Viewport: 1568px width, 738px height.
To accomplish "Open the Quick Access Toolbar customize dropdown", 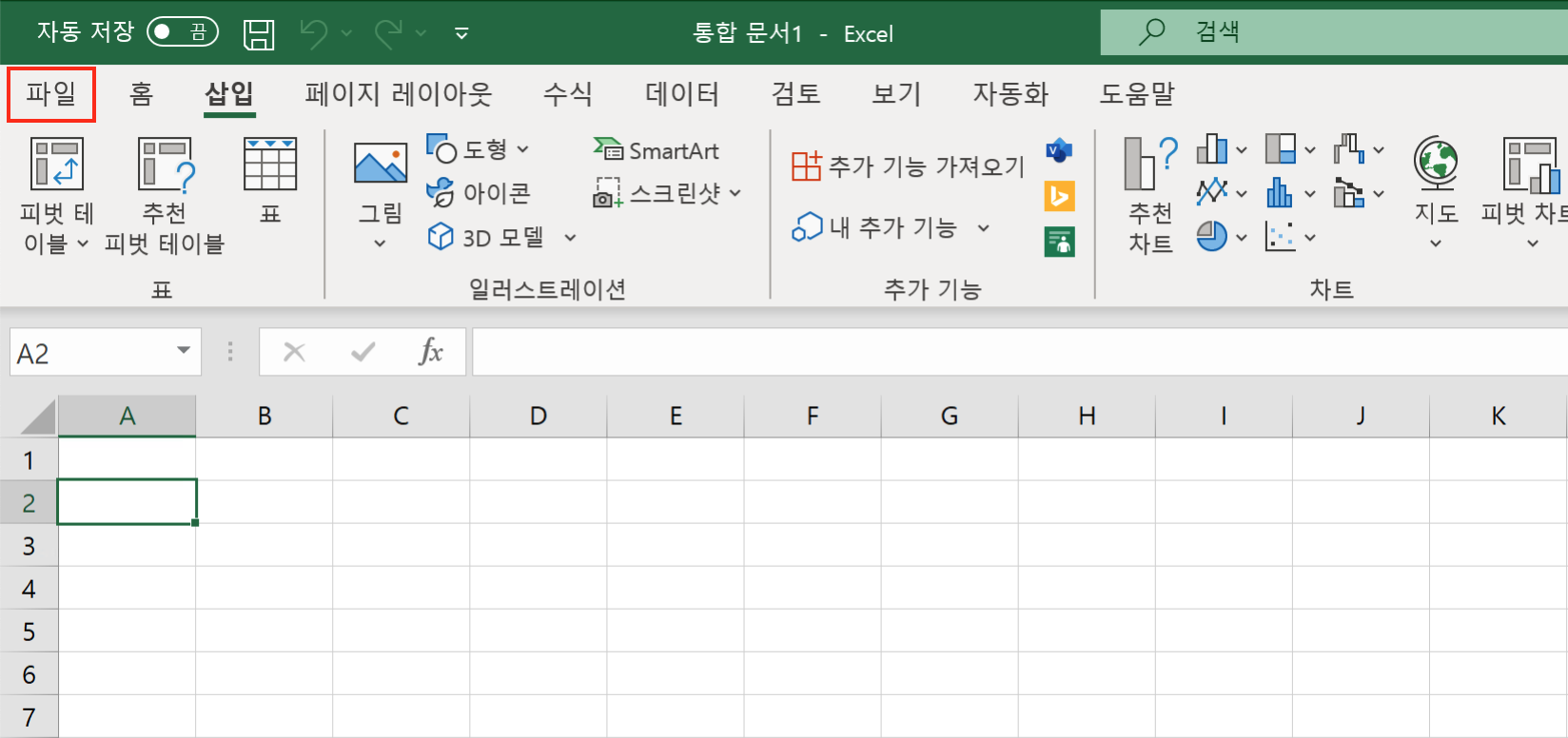I will click(461, 33).
